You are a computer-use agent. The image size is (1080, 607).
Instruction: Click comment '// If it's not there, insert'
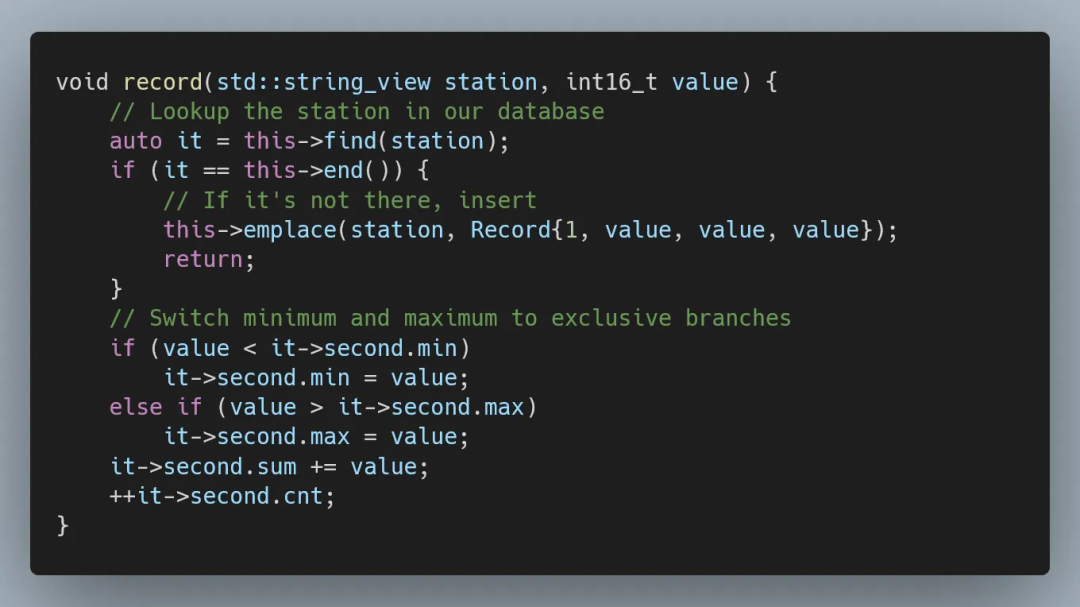350,200
